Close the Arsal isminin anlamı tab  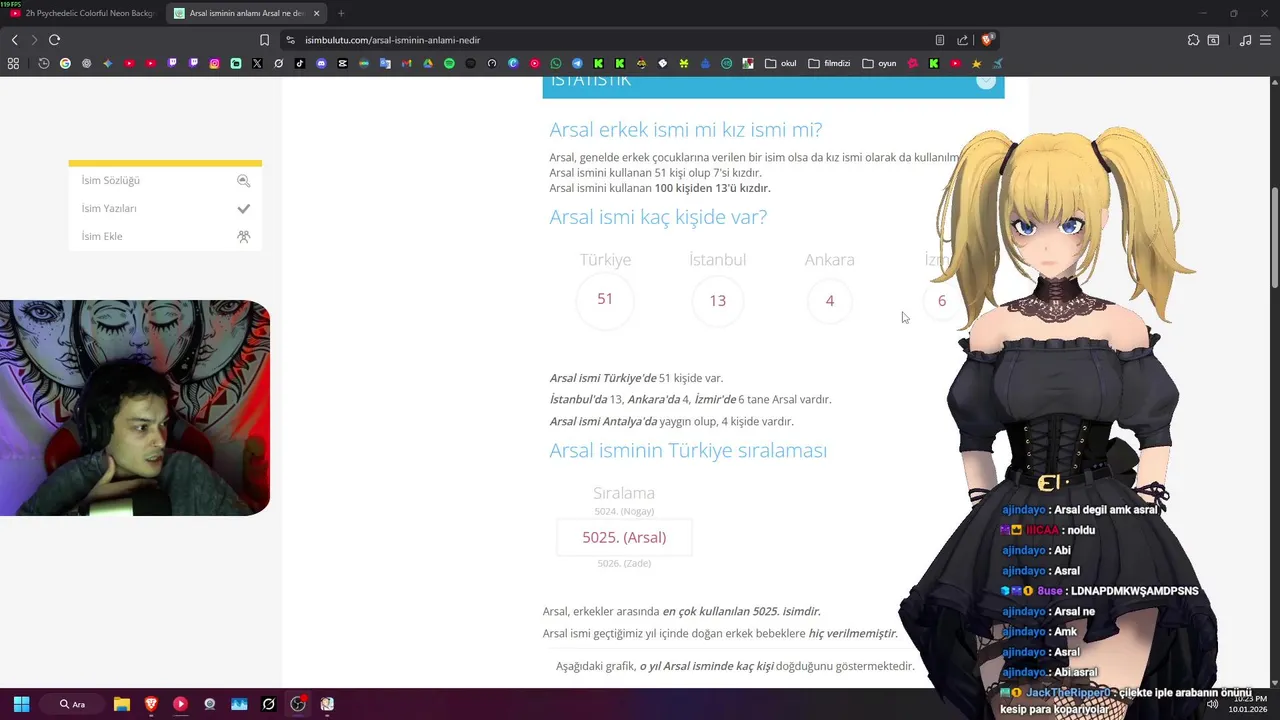(317, 13)
